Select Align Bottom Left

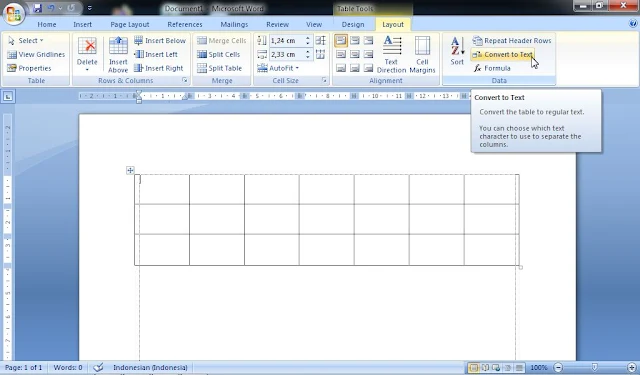(x=341, y=68)
